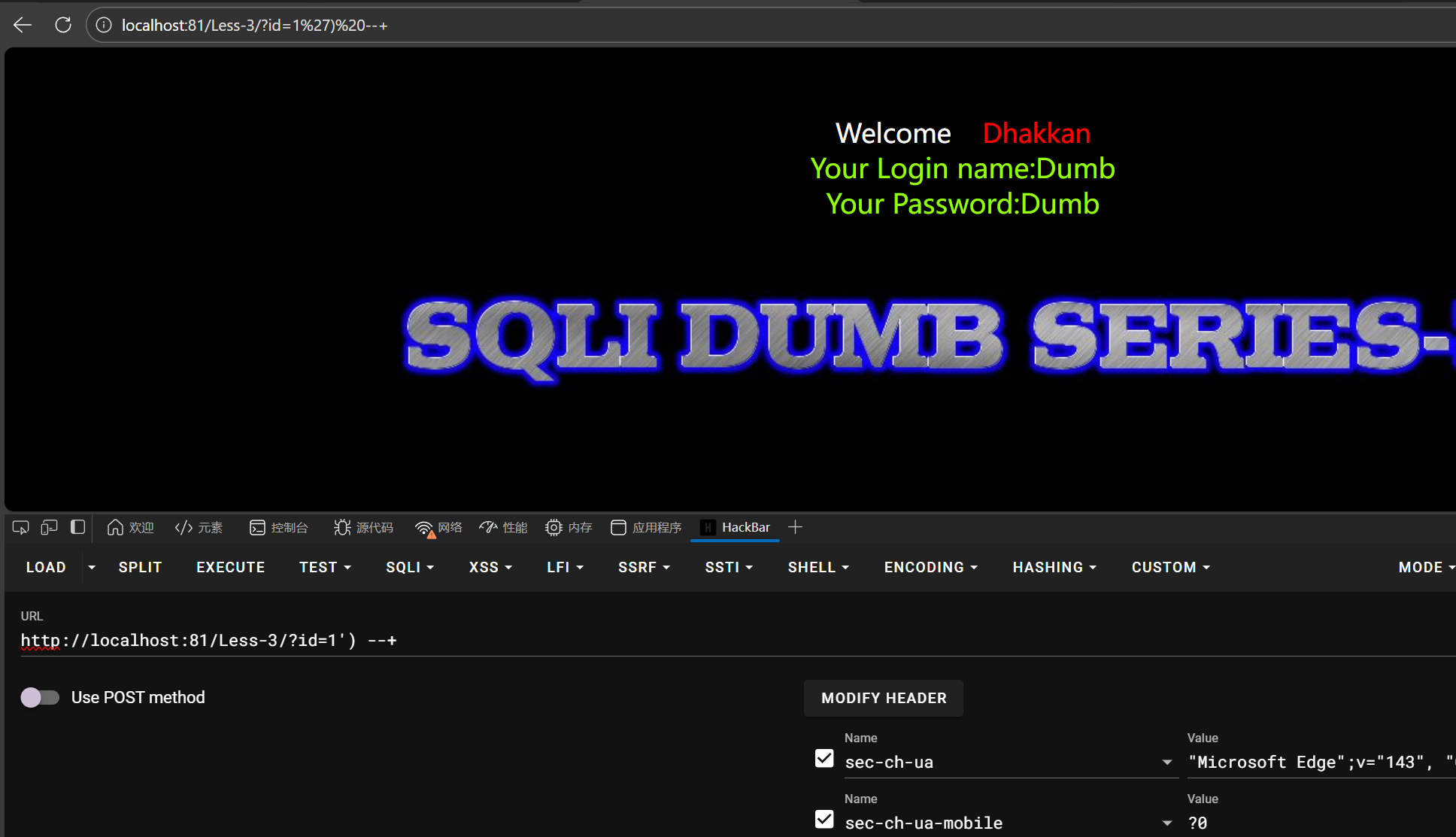Image resolution: width=1456 pixels, height=837 pixels.
Task: Activate the inspect element picker icon
Action: tap(21, 527)
